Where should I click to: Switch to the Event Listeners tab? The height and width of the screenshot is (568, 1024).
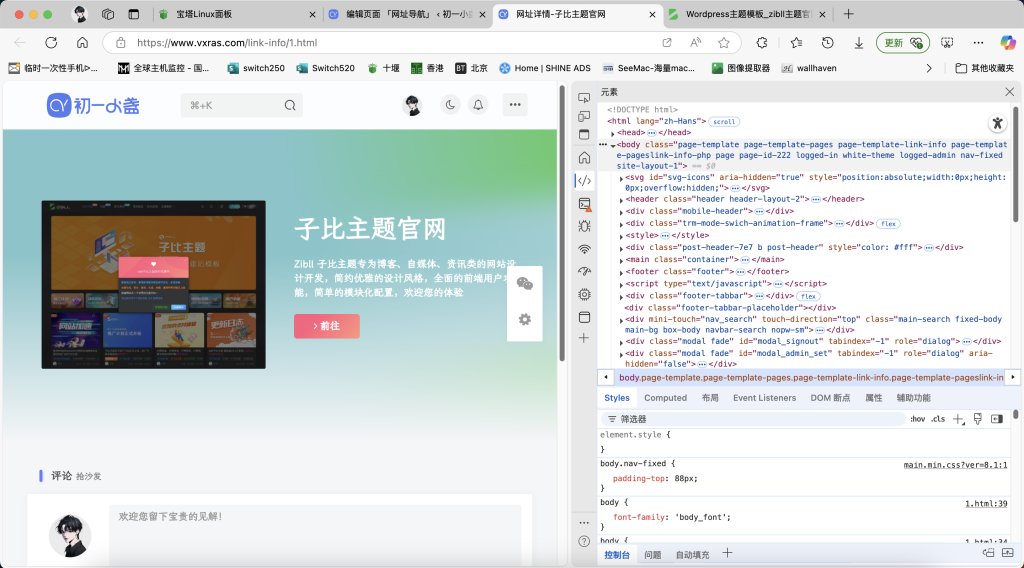(764, 398)
